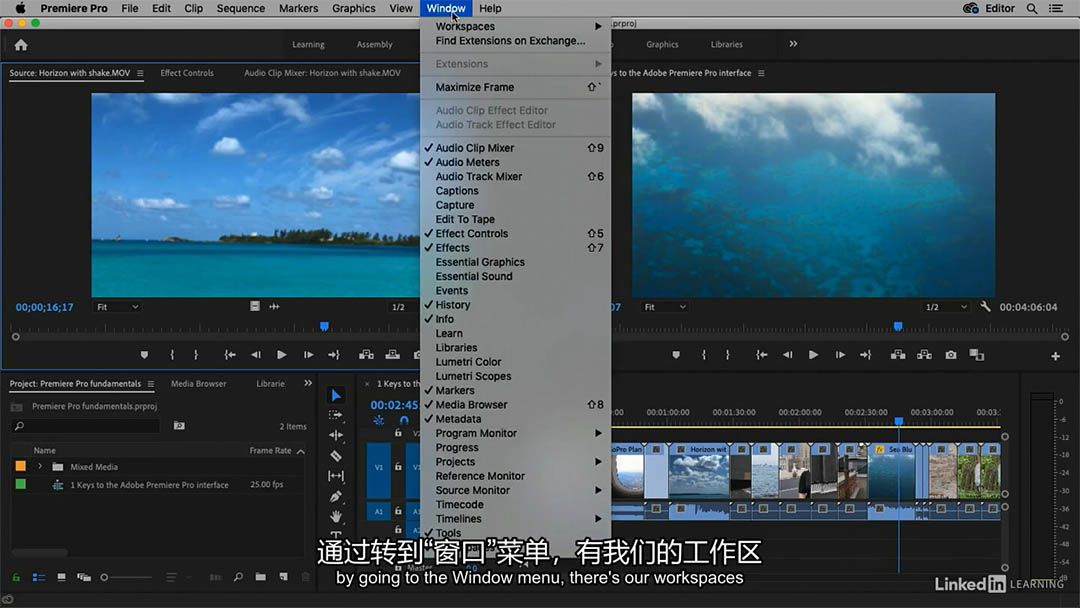Select the Track Select Forward tool

(336, 415)
